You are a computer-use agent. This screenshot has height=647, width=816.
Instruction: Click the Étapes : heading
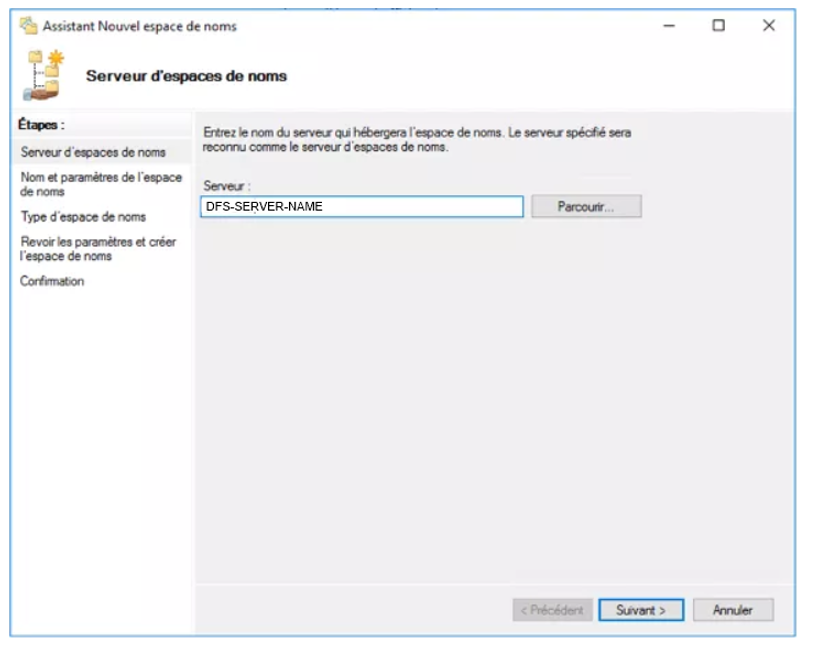[42, 126]
